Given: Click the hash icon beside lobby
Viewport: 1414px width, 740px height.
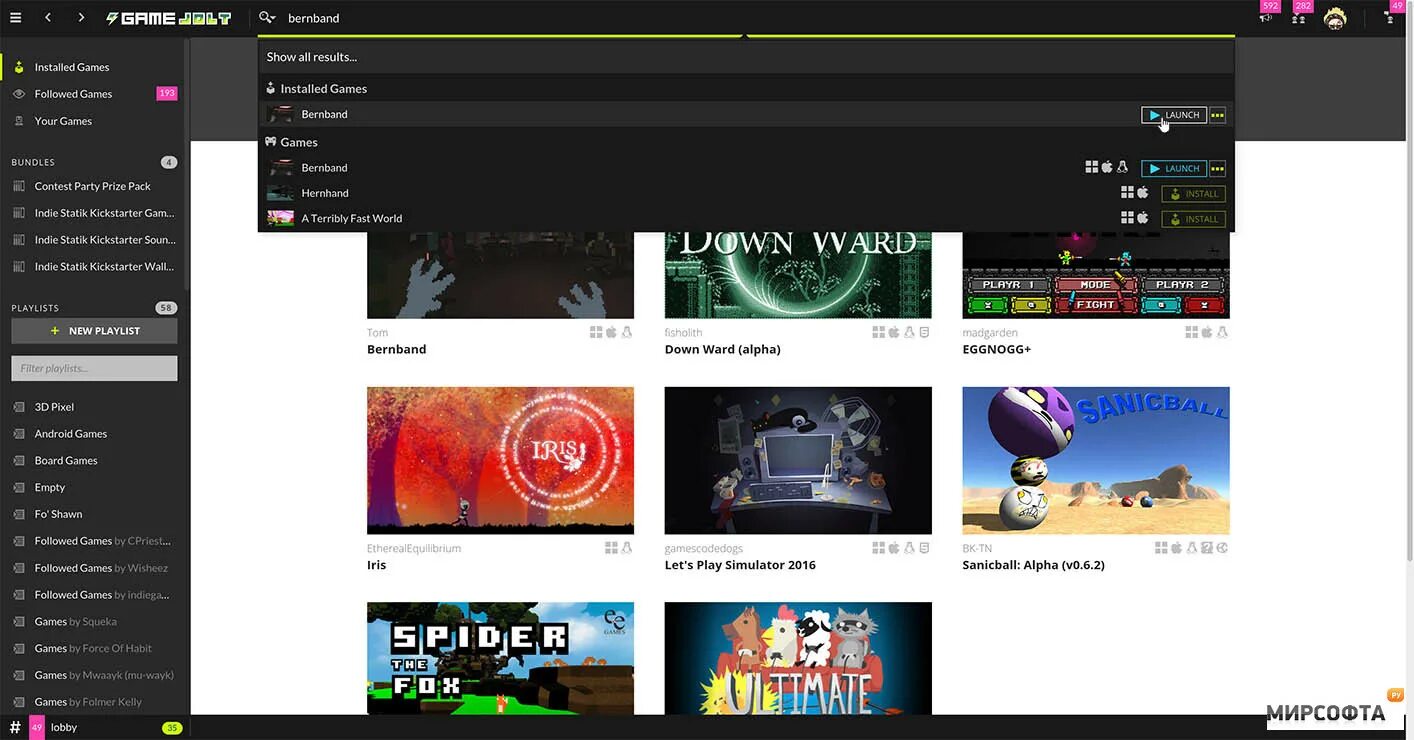Looking at the screenshot, I should point(15,727).
